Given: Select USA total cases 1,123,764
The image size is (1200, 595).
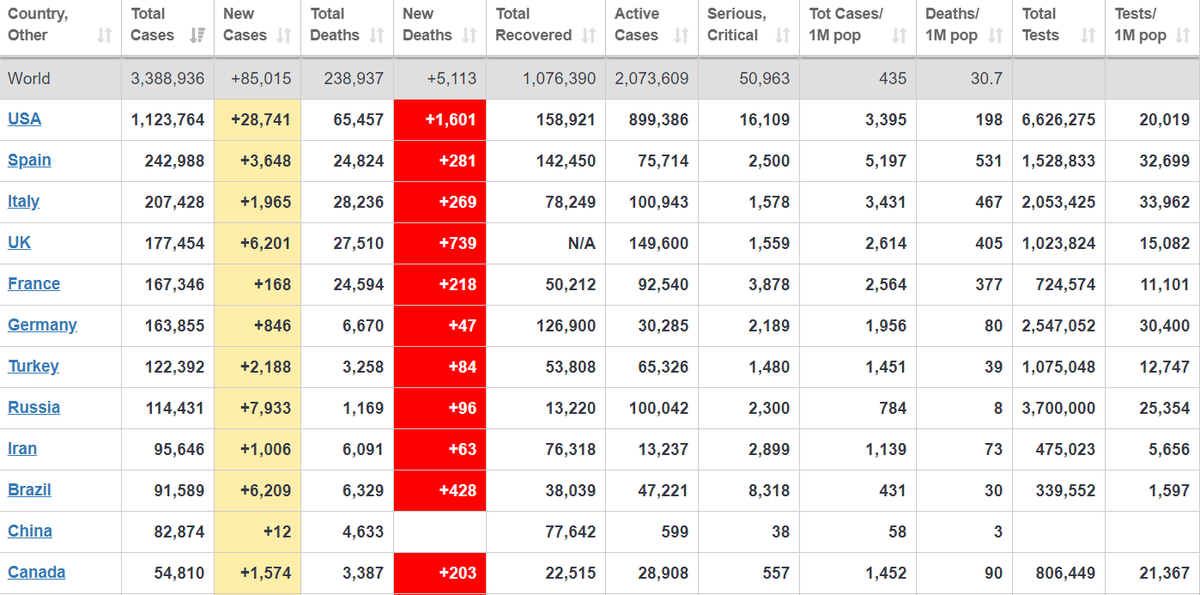Looking at the screenshot, I should (168, 119).
